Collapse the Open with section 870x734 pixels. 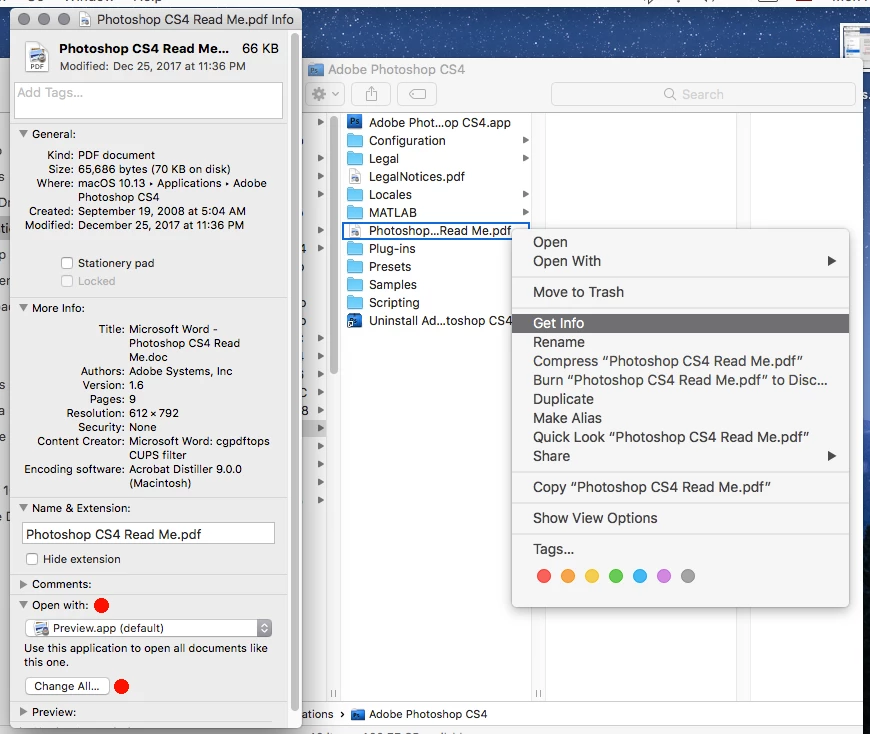[23, 605]
